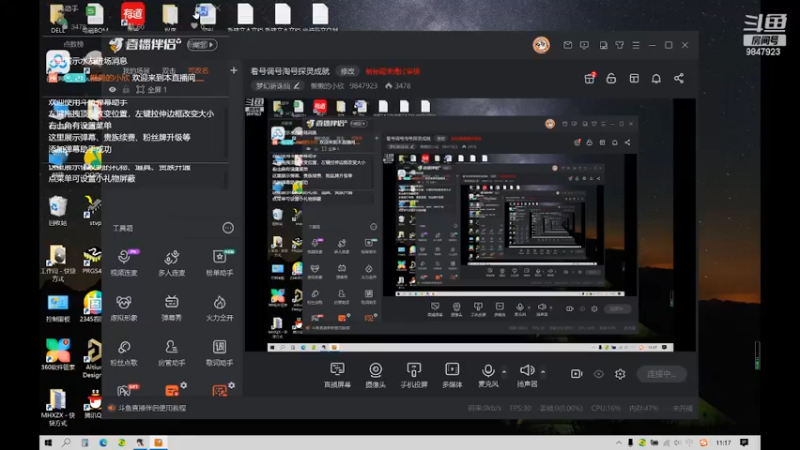This screenshot has height=450, width=800.
Task: Toggle the orange danmaku widget icon
Action: coord(172,391)
